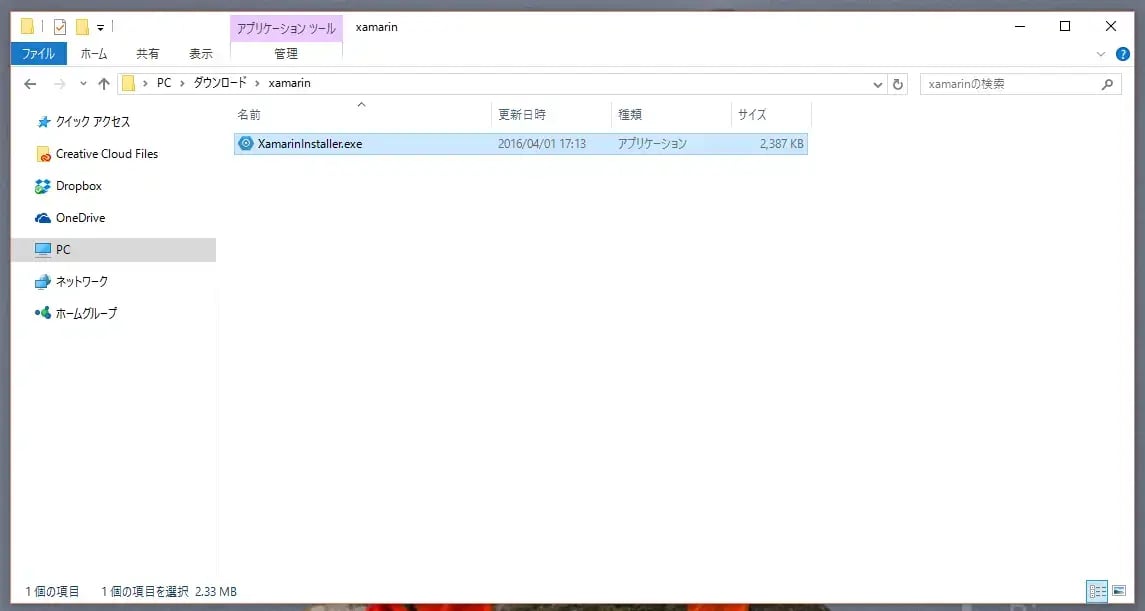Expand the chevron before PC in breadcrumb
The width and height of the screenshot is (1145, 611).
(x=145, y=83)
